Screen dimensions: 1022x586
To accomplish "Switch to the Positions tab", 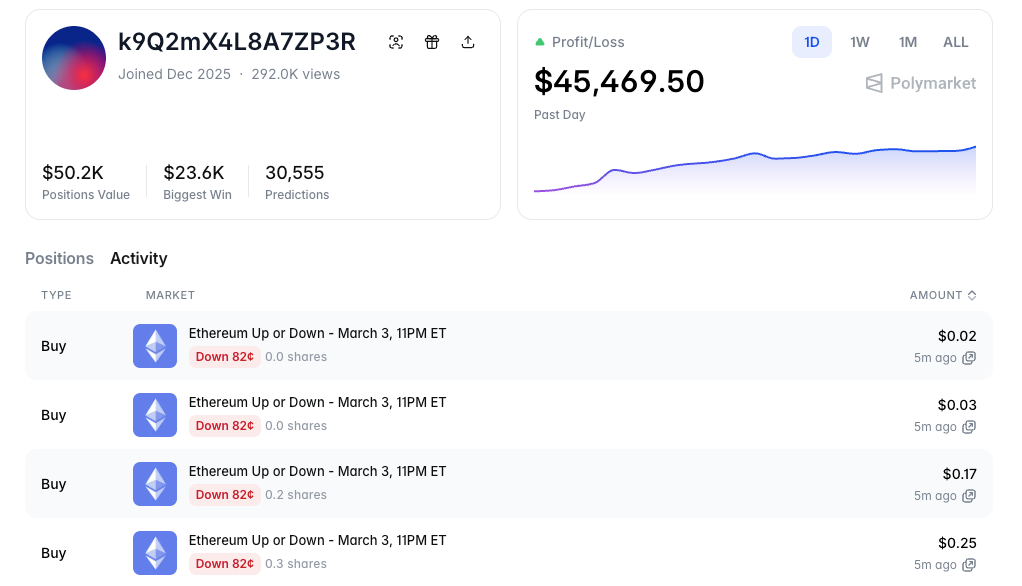I will click(59, 258).
